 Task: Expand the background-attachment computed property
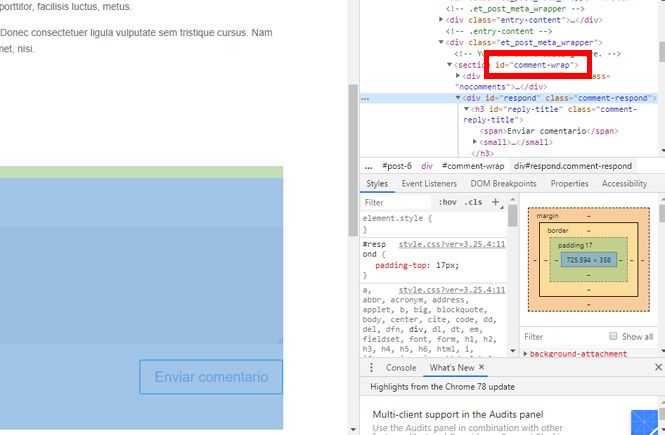click(x=526, y=354)
